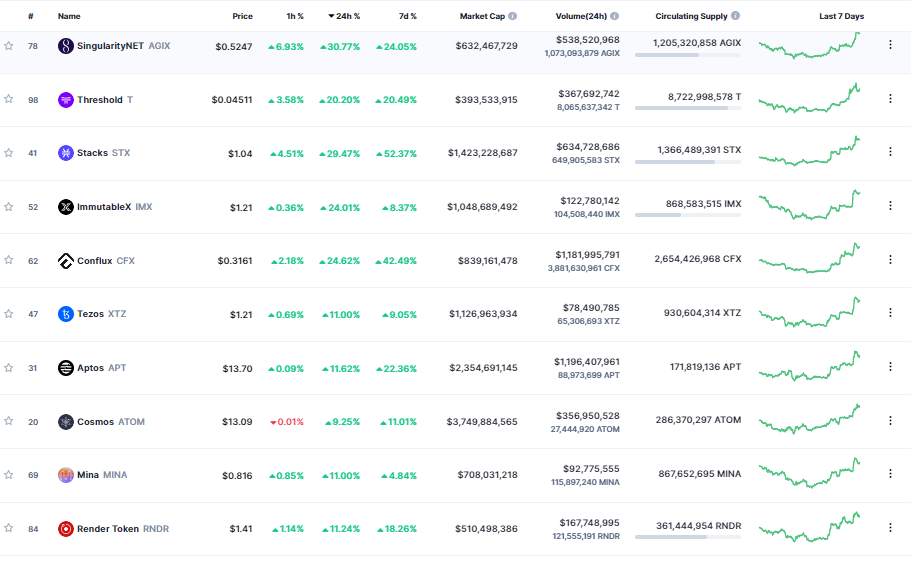Open SingularityNET AGIX coin page

click(123, 46)
